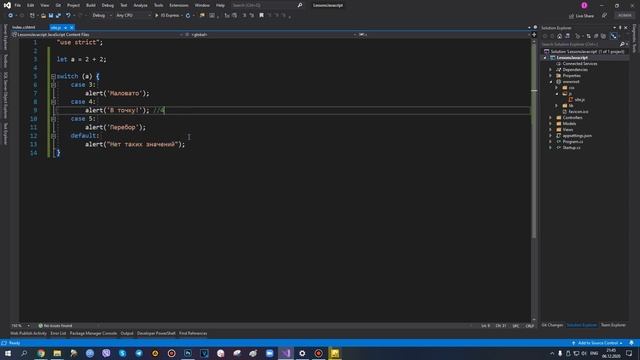Open the editor zoom level dropdown

click(x=21, y=326)
